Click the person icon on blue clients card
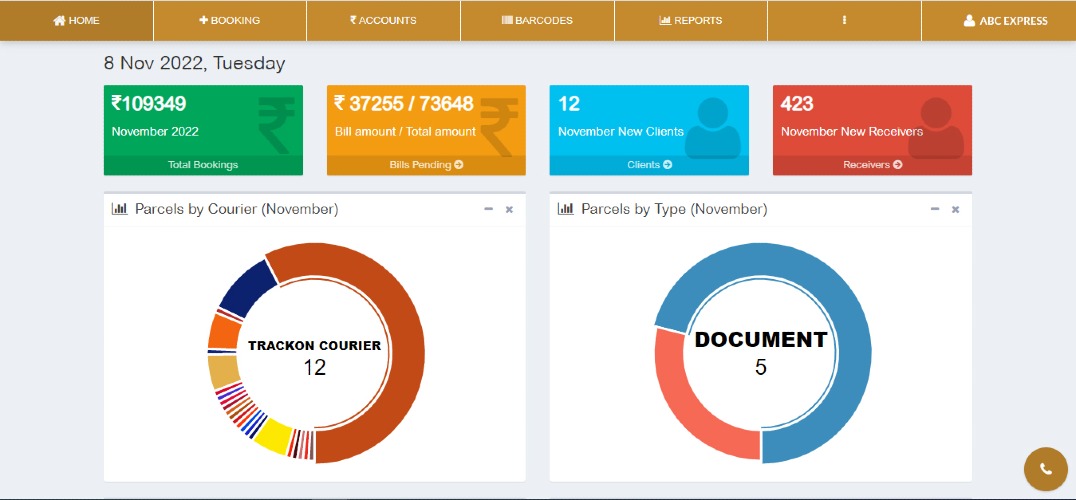 click(712, 128)
